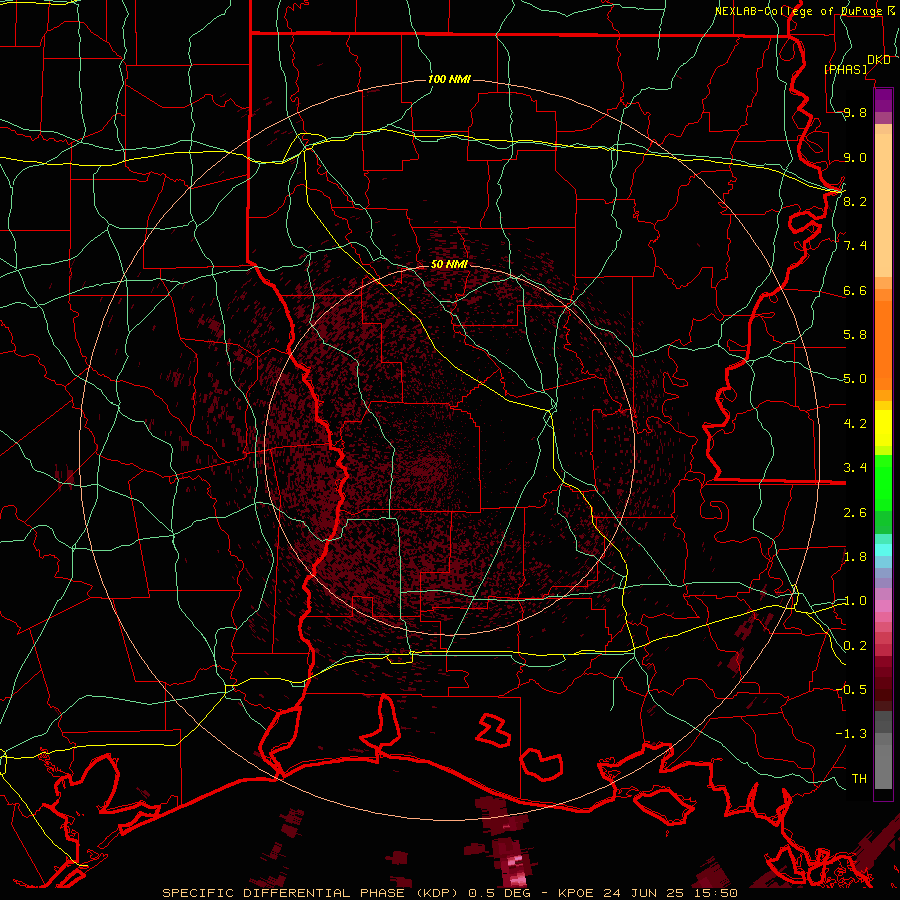Click the yellow segment of the color bar
Viewport: 900px width, 900px height.
coord(883,428)
